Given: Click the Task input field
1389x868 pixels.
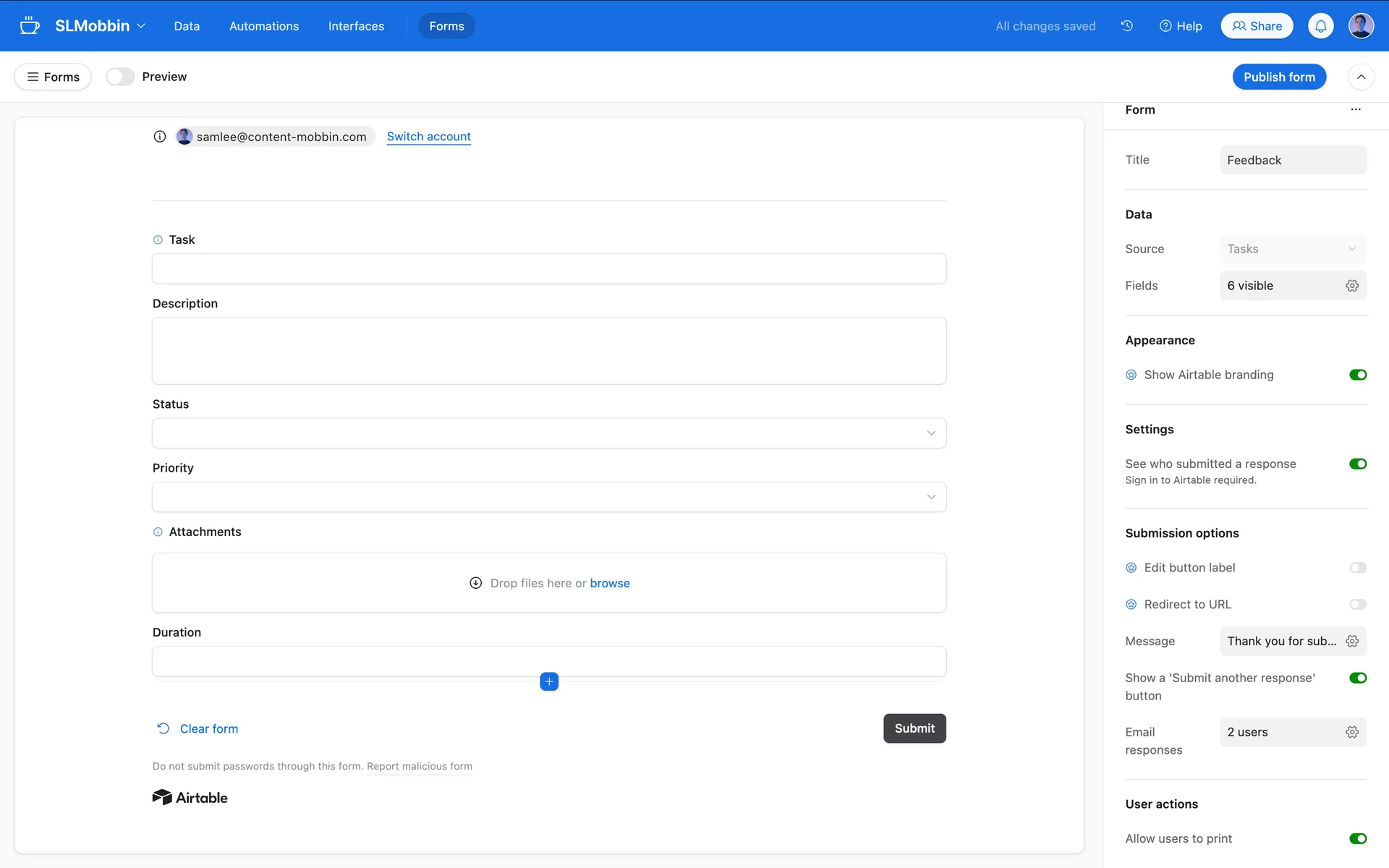Looking at the screenshot, I should [548, 269].
